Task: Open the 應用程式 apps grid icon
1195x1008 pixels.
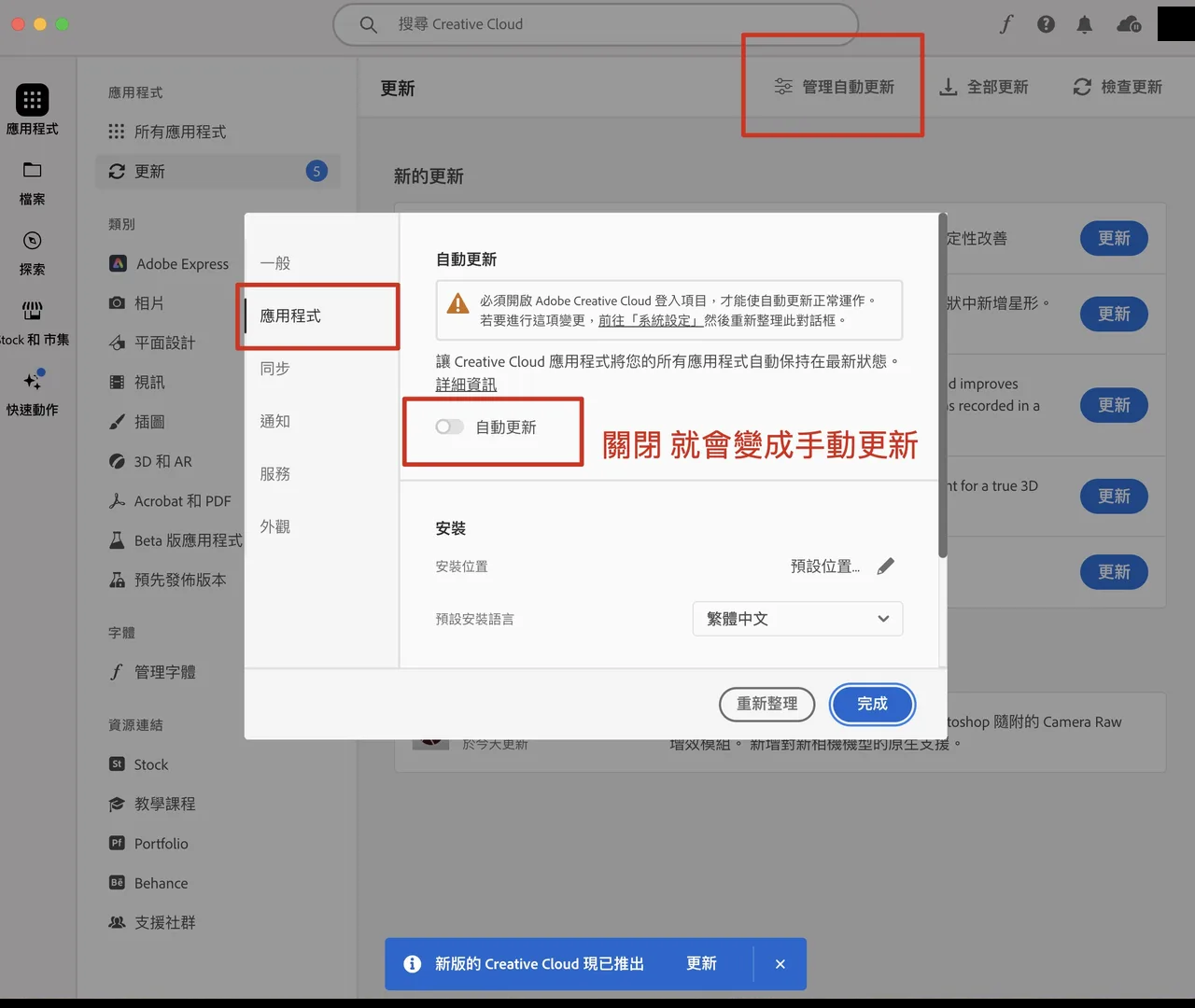Action: [x=32, y=100]
